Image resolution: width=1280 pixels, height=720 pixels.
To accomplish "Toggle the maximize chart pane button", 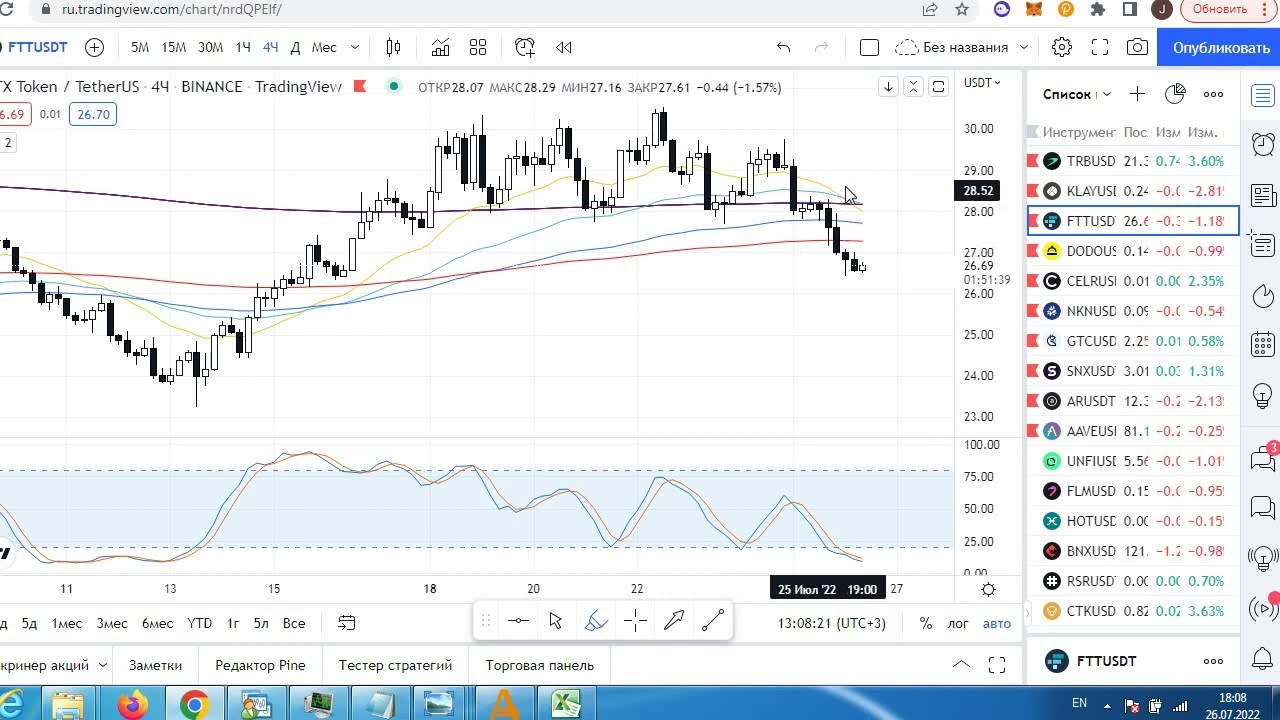I will [x=938, y=87].
